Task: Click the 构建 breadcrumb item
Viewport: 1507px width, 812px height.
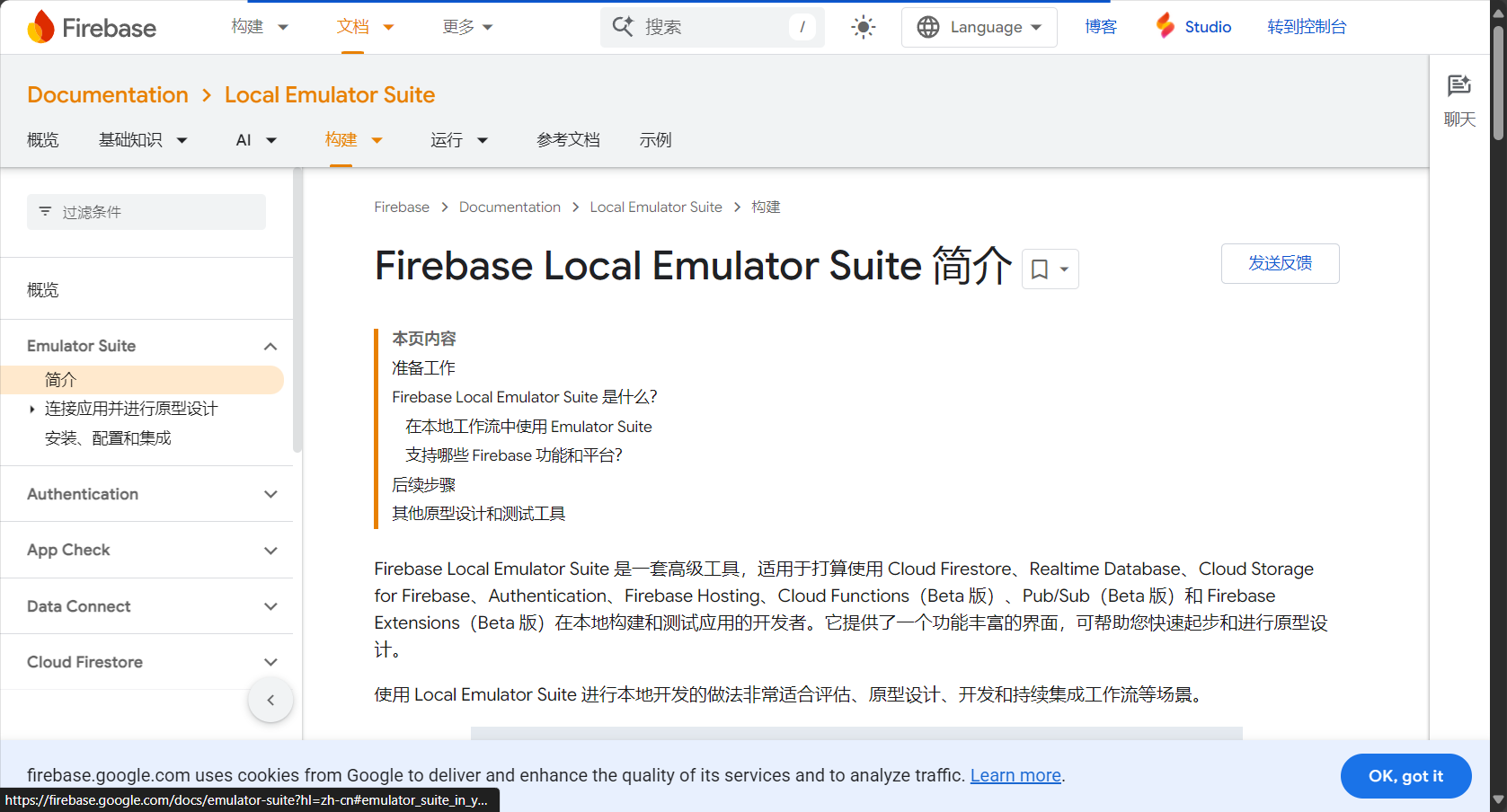Action: pyautogui.click(x=766, y=207)
